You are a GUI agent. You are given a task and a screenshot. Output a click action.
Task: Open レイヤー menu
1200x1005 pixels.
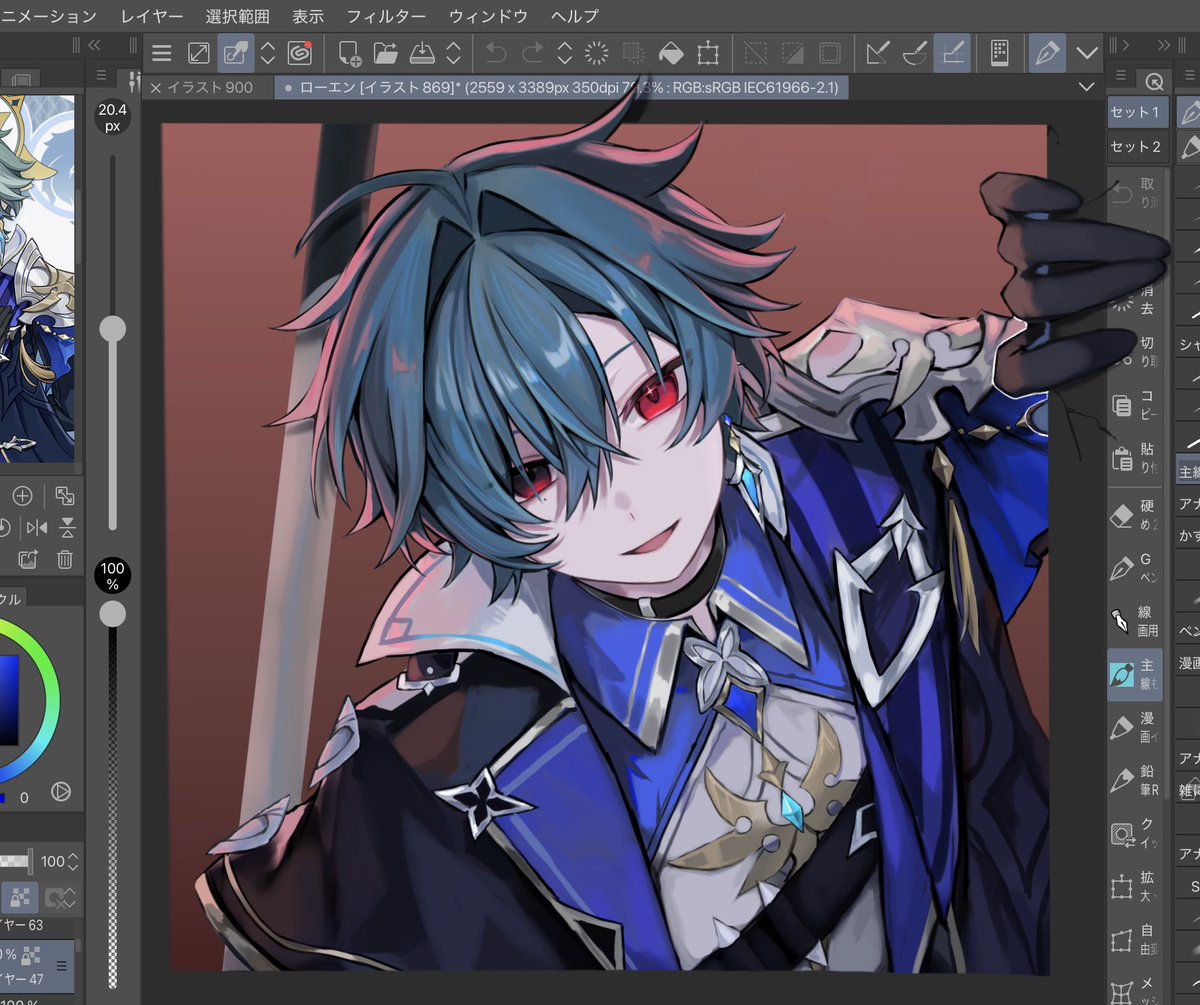pyautogui.click(x=152, y=16)
